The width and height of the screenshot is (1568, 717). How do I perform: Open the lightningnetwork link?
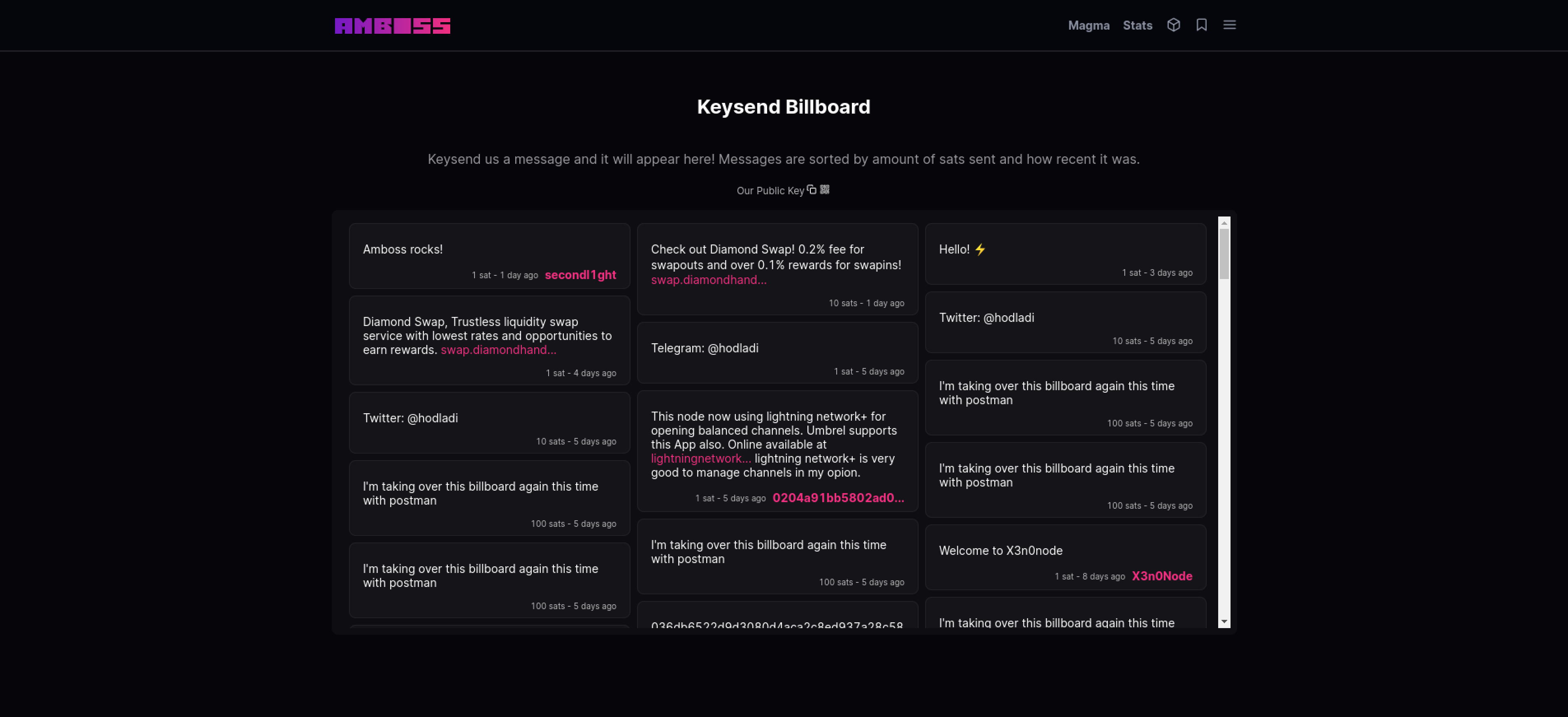point(700,459)
